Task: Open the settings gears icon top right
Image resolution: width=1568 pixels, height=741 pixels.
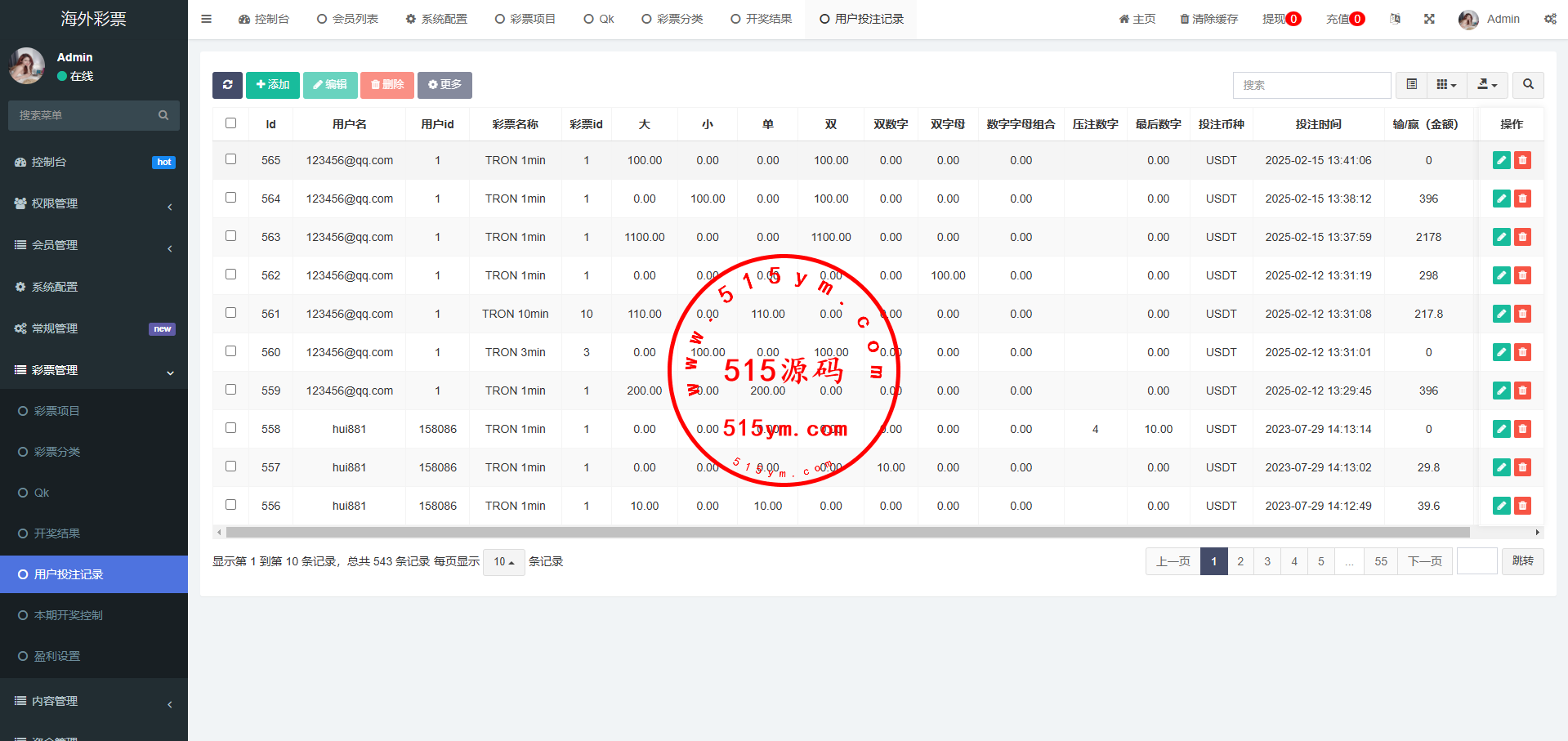Action: click(x=1550, y=19)
